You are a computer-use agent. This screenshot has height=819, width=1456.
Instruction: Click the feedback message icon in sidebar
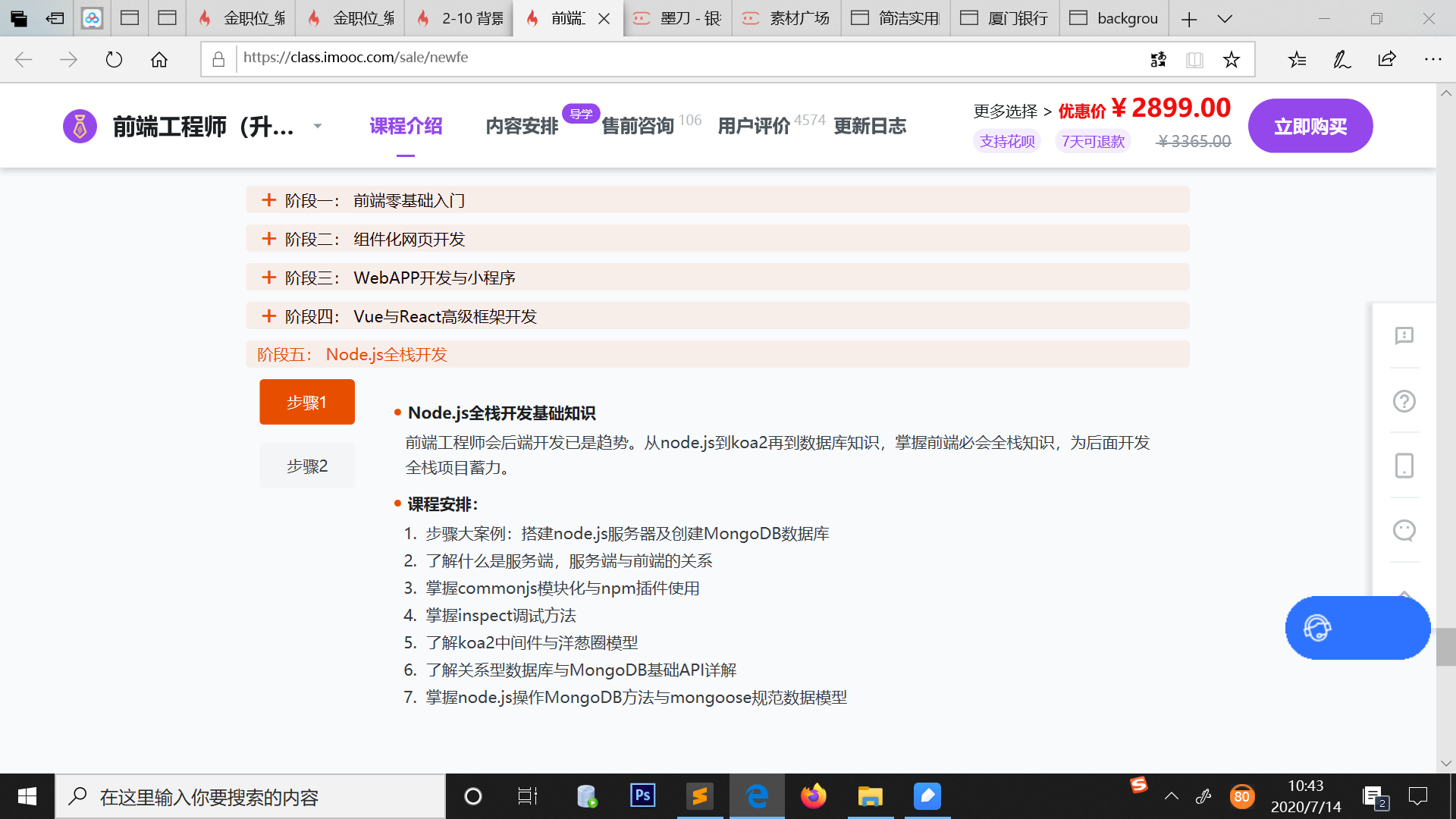(x=1404, y=336)
